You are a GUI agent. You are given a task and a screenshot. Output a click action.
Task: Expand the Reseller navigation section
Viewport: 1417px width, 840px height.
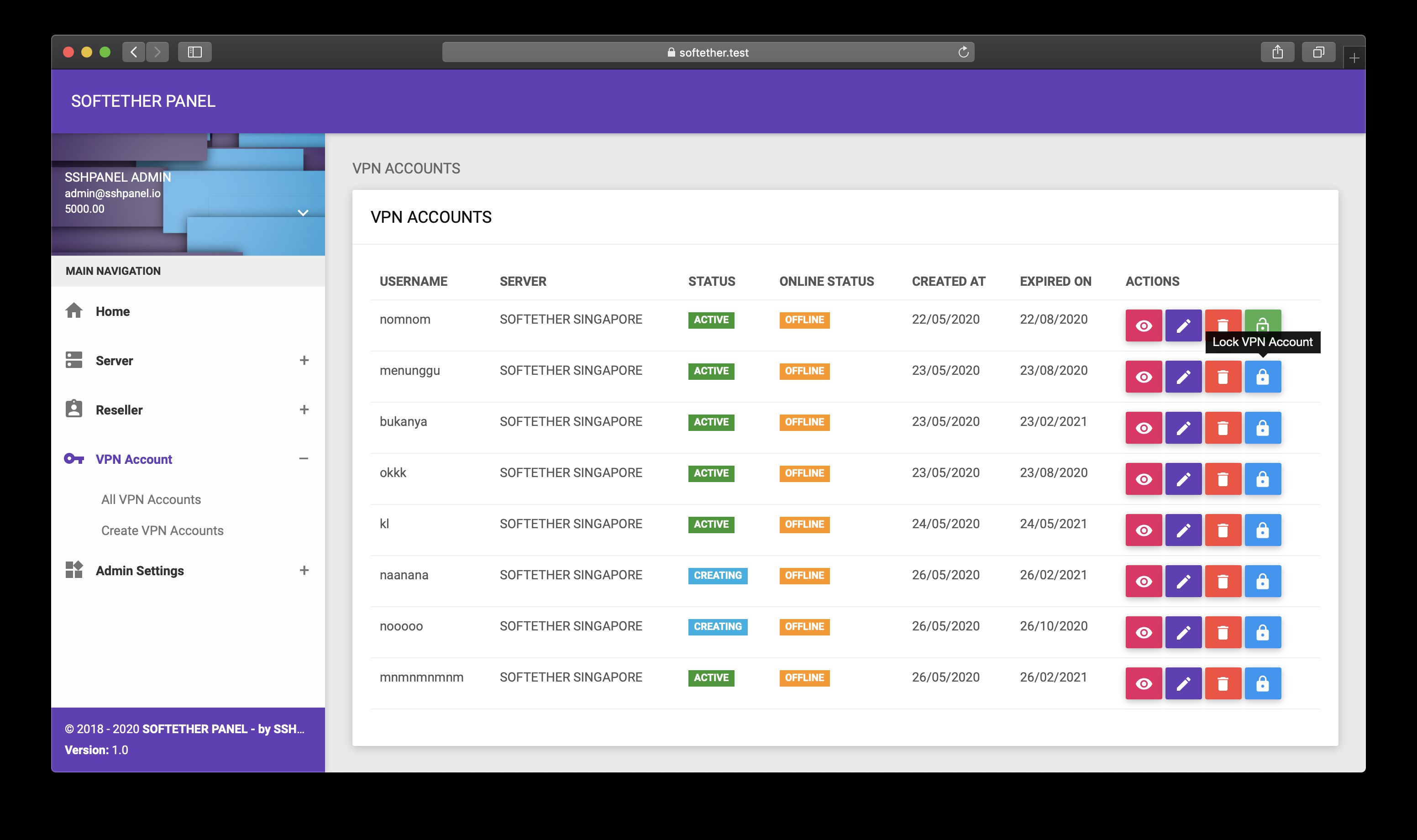click(304, 410)
